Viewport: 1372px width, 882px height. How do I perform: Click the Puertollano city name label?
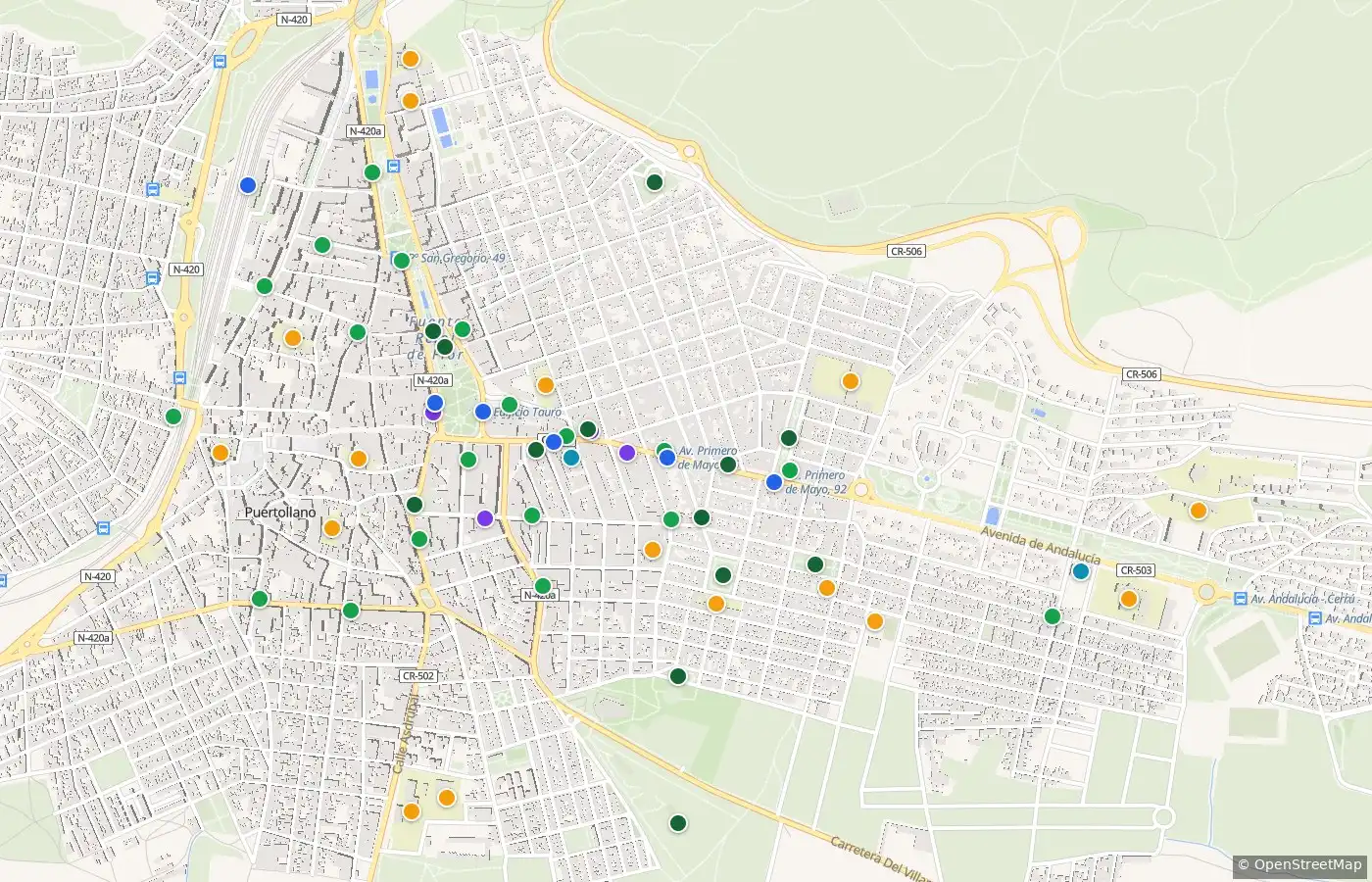point(280,513)
